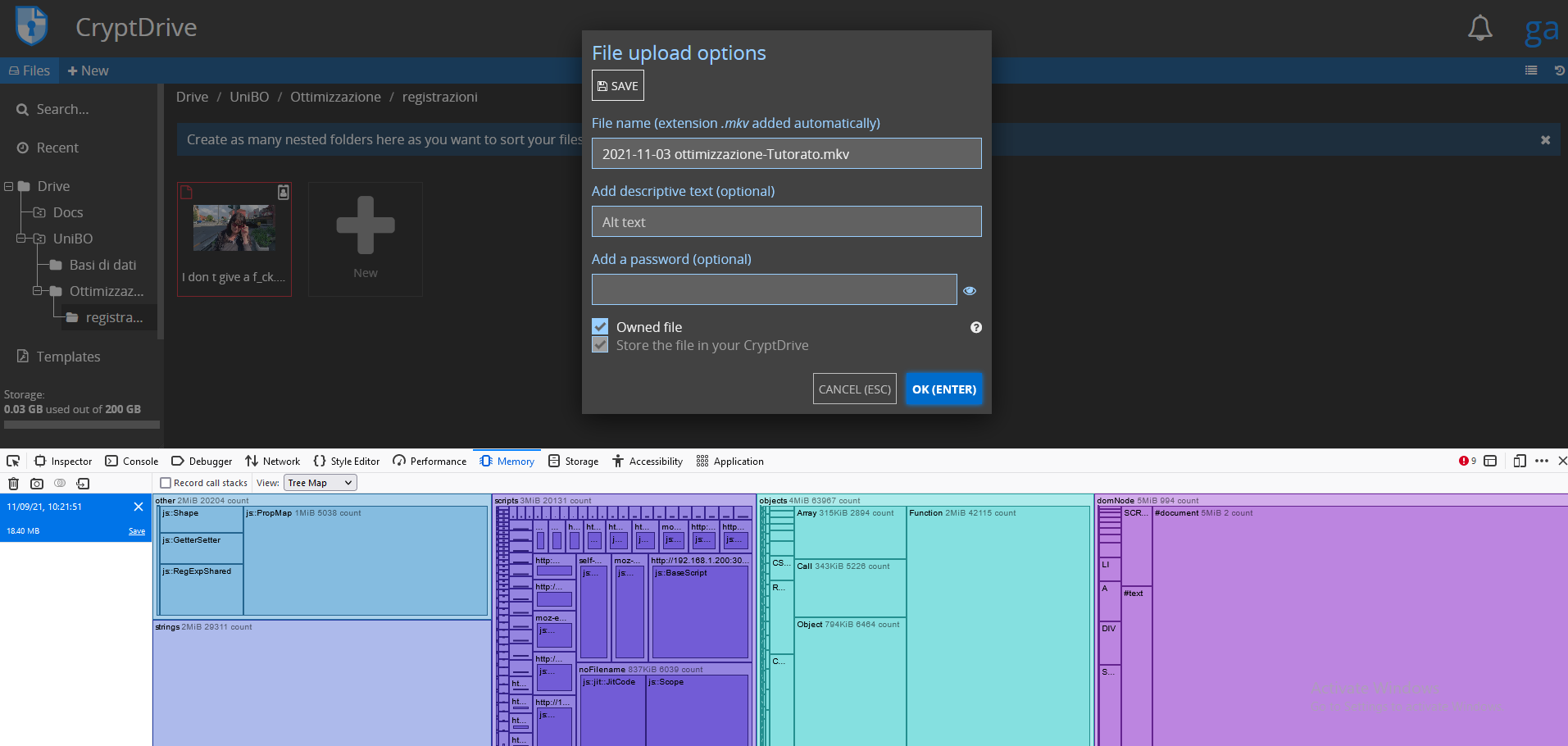This screenshot has height=746, width=1568.
Task: Click Save on the 18.40 MB snapshot
Action: click(136, 530)
